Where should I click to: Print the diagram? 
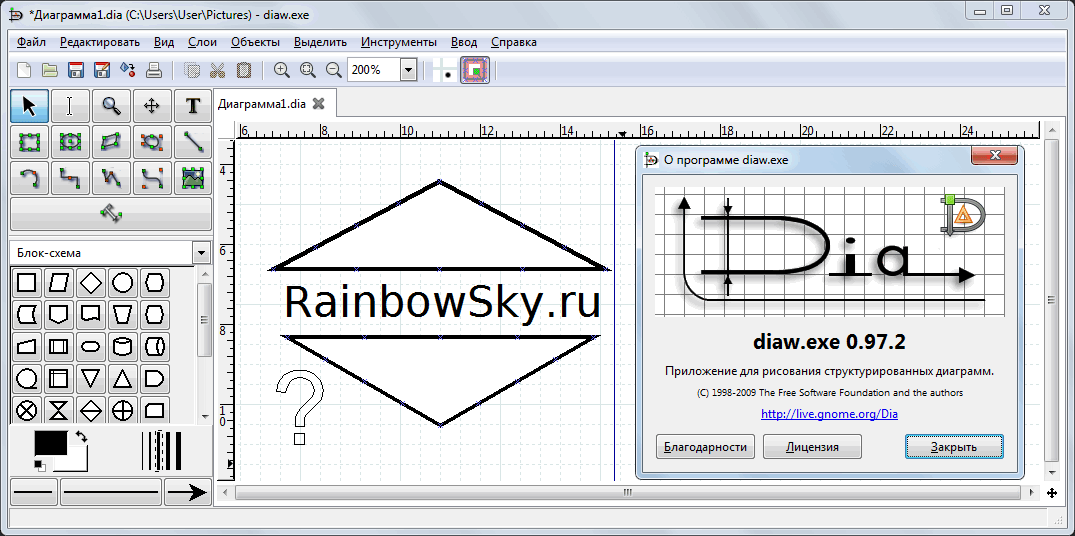click(x=154, y=70)
